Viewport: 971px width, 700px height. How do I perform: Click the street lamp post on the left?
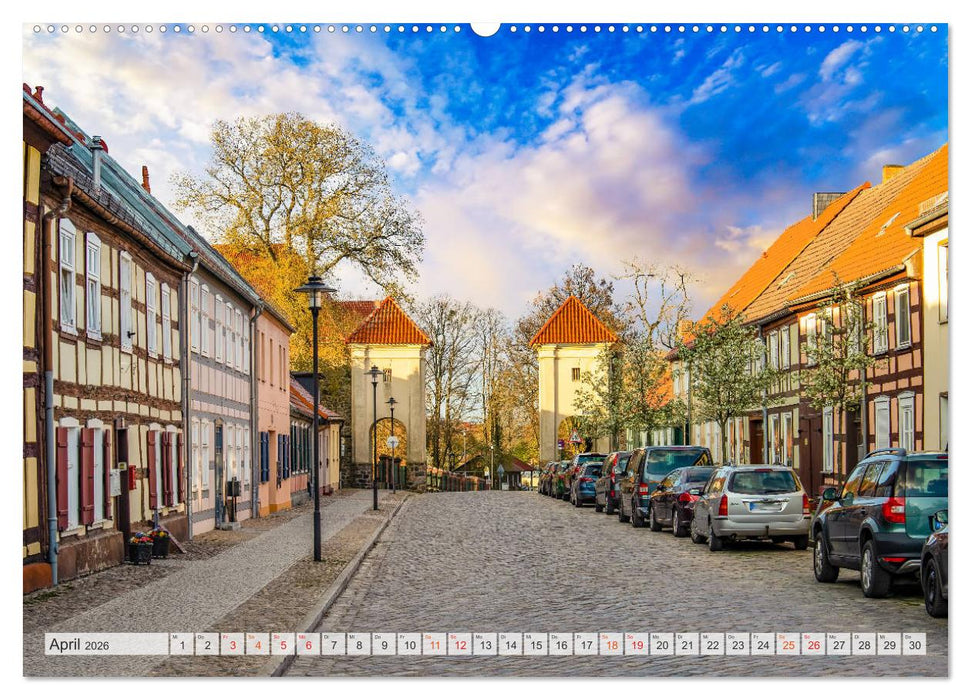(x=315, y=420)
